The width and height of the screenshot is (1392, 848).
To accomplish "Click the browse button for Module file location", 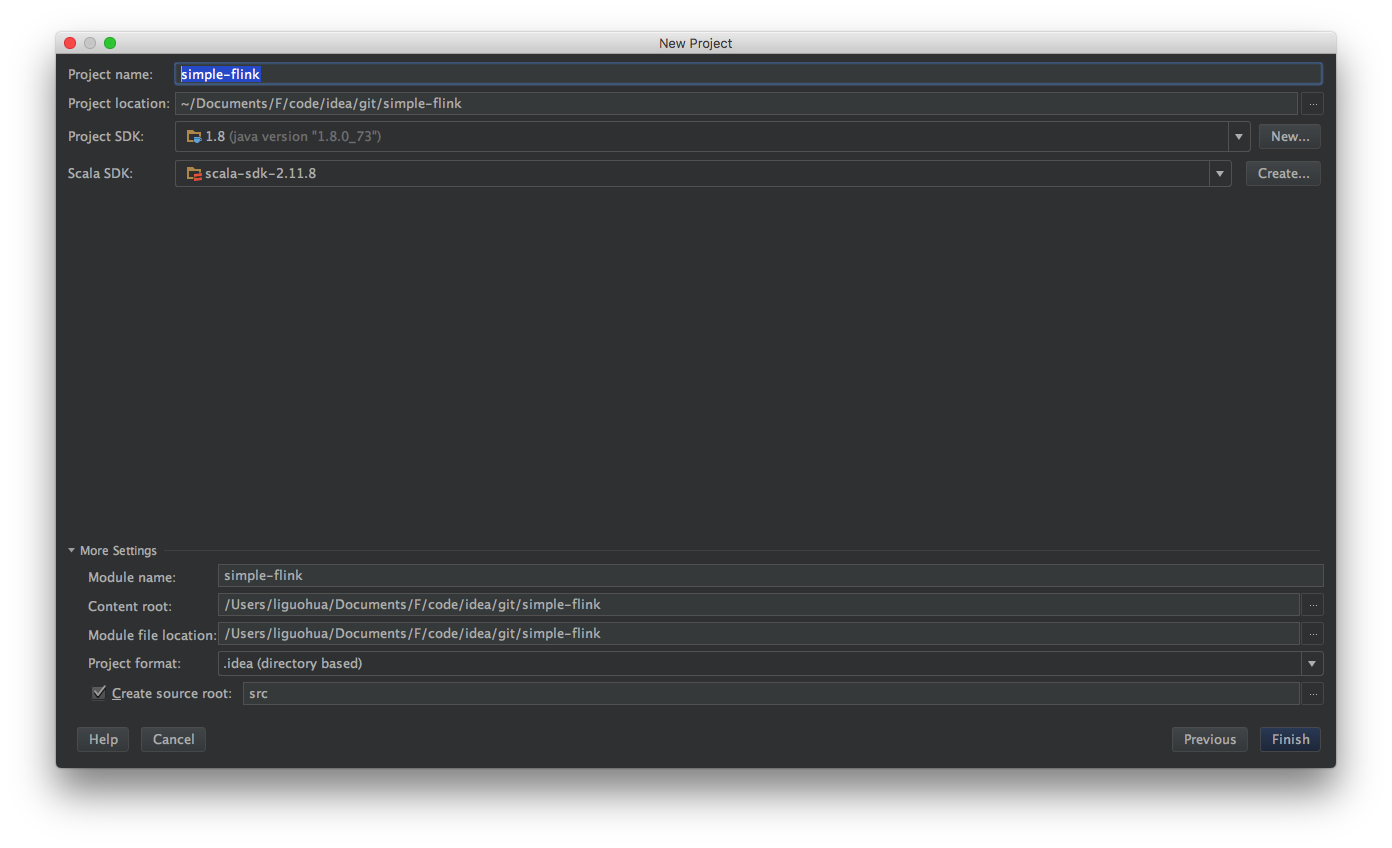I will click(1312, 633).
